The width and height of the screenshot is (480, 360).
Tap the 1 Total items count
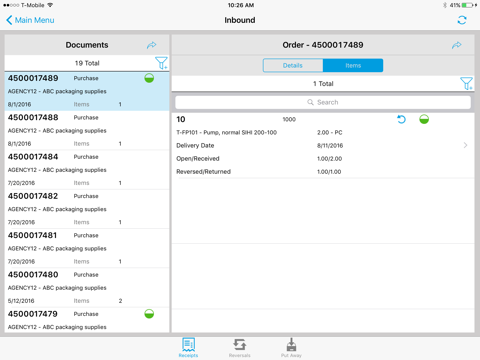(x=323, y=84)
